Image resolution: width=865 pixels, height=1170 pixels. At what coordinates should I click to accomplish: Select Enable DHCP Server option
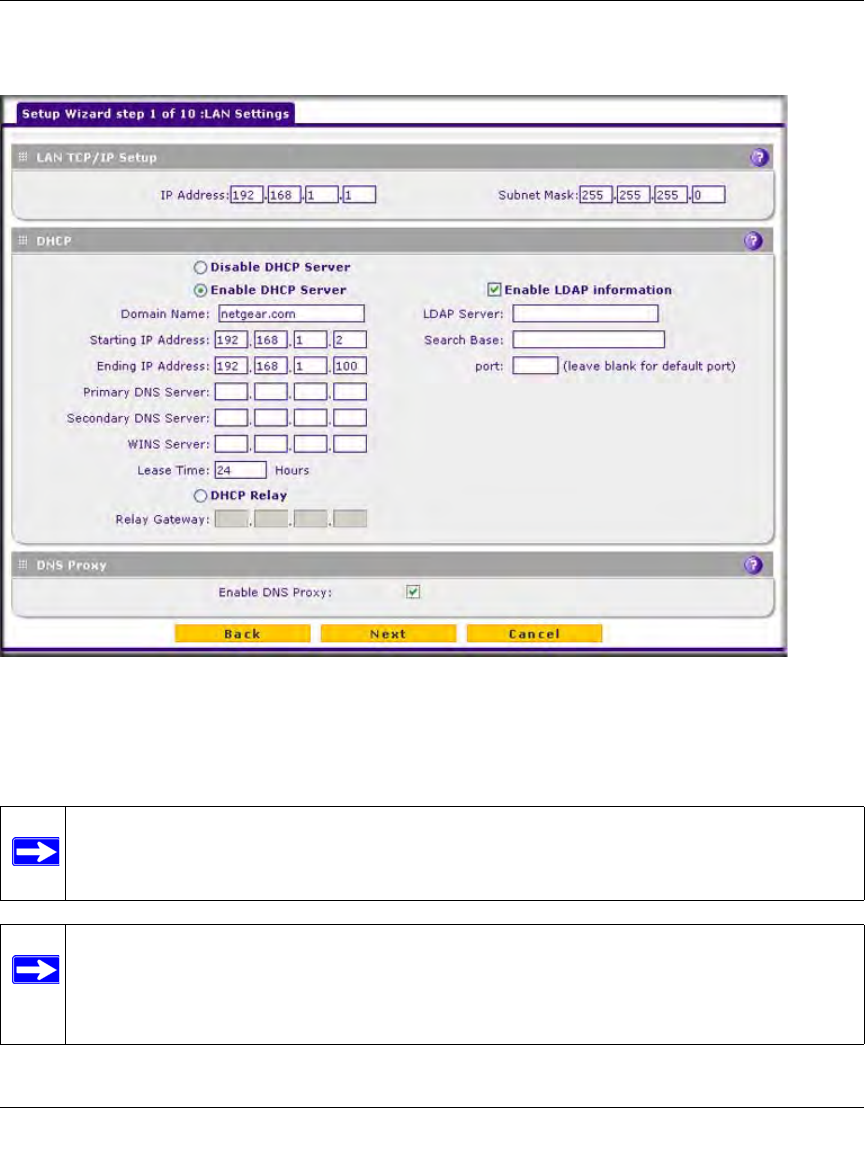[x=200, y=290]
